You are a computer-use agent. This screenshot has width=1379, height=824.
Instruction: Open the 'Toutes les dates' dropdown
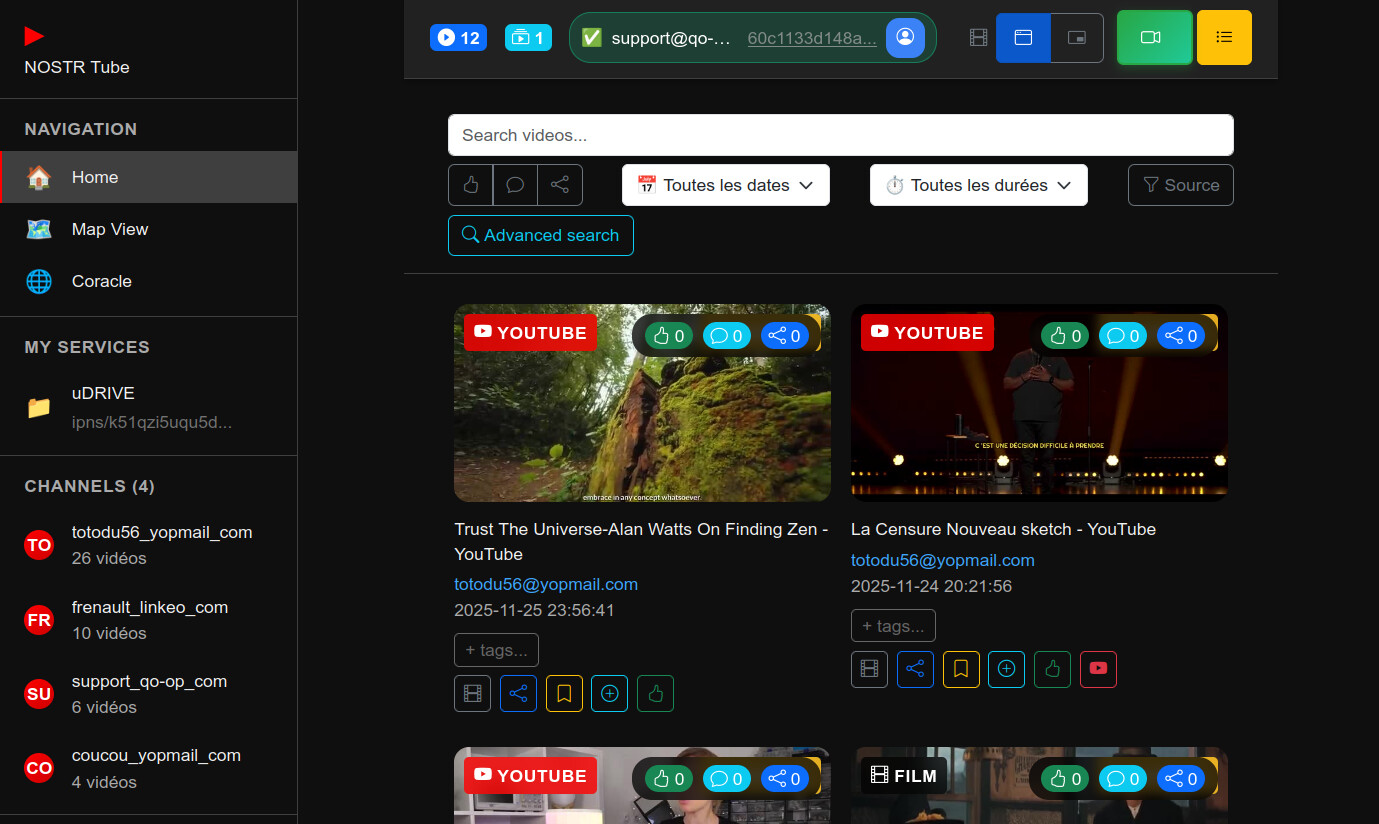[x=725, y=185]
